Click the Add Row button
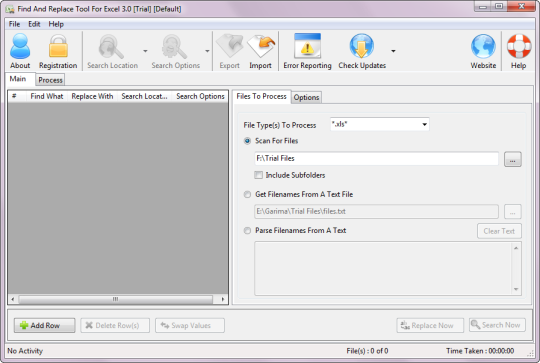 click(44, 325)
